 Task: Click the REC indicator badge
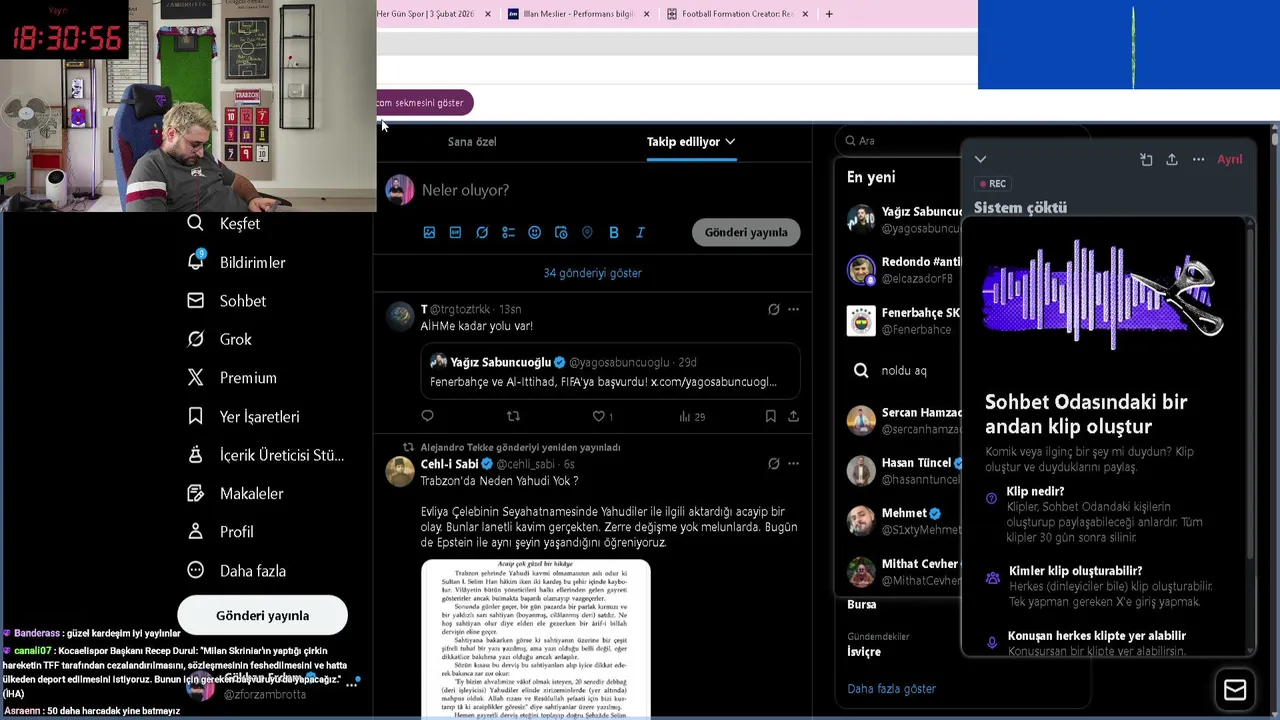(993, 184)
